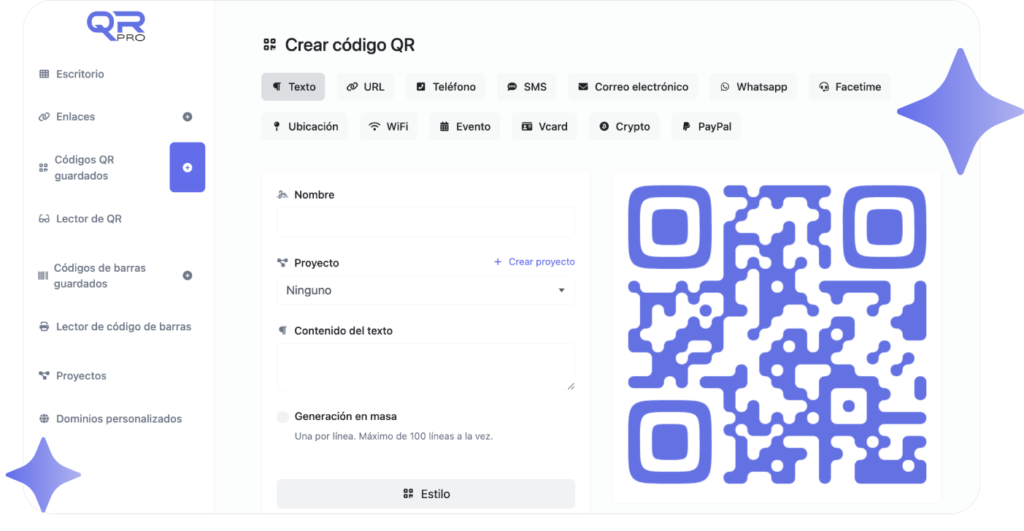Click the Crear proyecto link
Image resolution: width=1024 pixels, height=531 pixels.
[534, 262]
